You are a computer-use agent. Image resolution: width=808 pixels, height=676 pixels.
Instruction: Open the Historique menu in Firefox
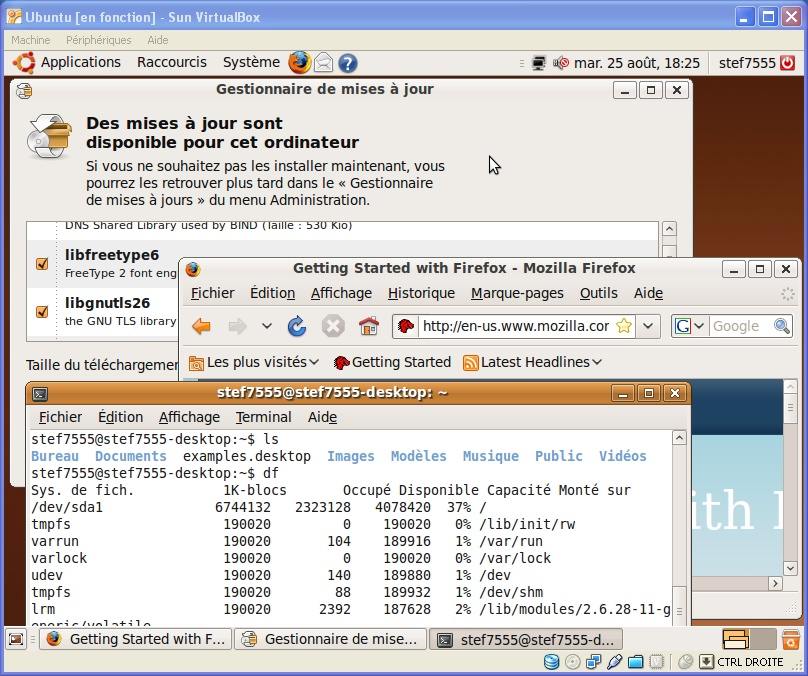421,293
